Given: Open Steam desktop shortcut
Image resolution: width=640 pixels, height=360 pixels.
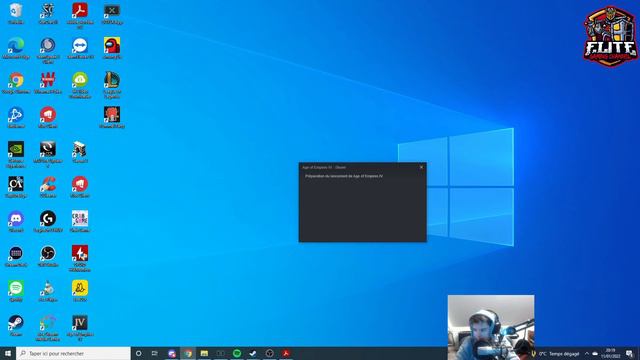Looking at the screenshot, I should [x=16, y=326].
